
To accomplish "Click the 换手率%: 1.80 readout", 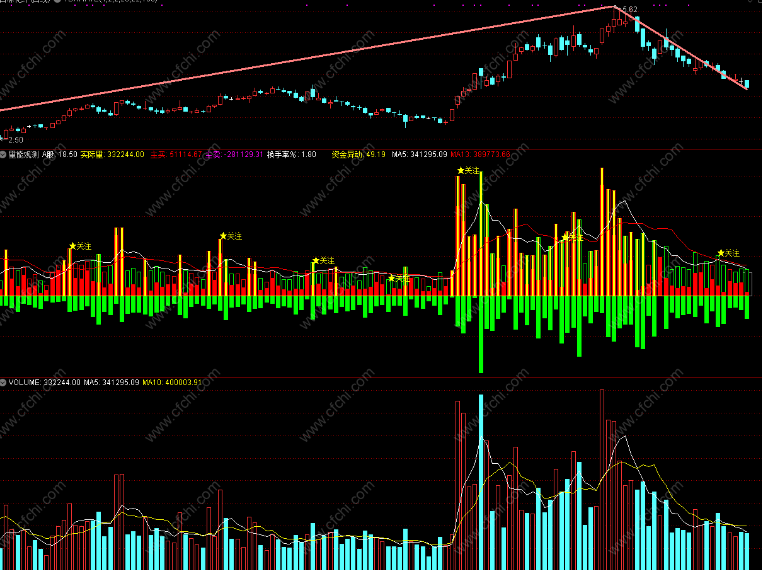I will point(292,155).
